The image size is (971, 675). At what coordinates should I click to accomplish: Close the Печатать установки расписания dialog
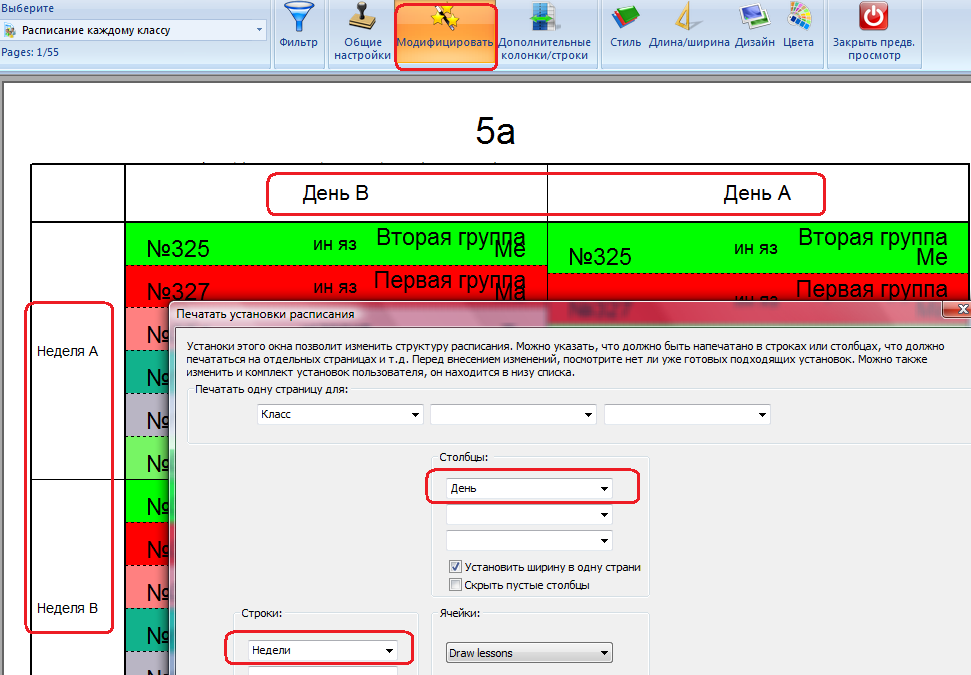point(962,309)
